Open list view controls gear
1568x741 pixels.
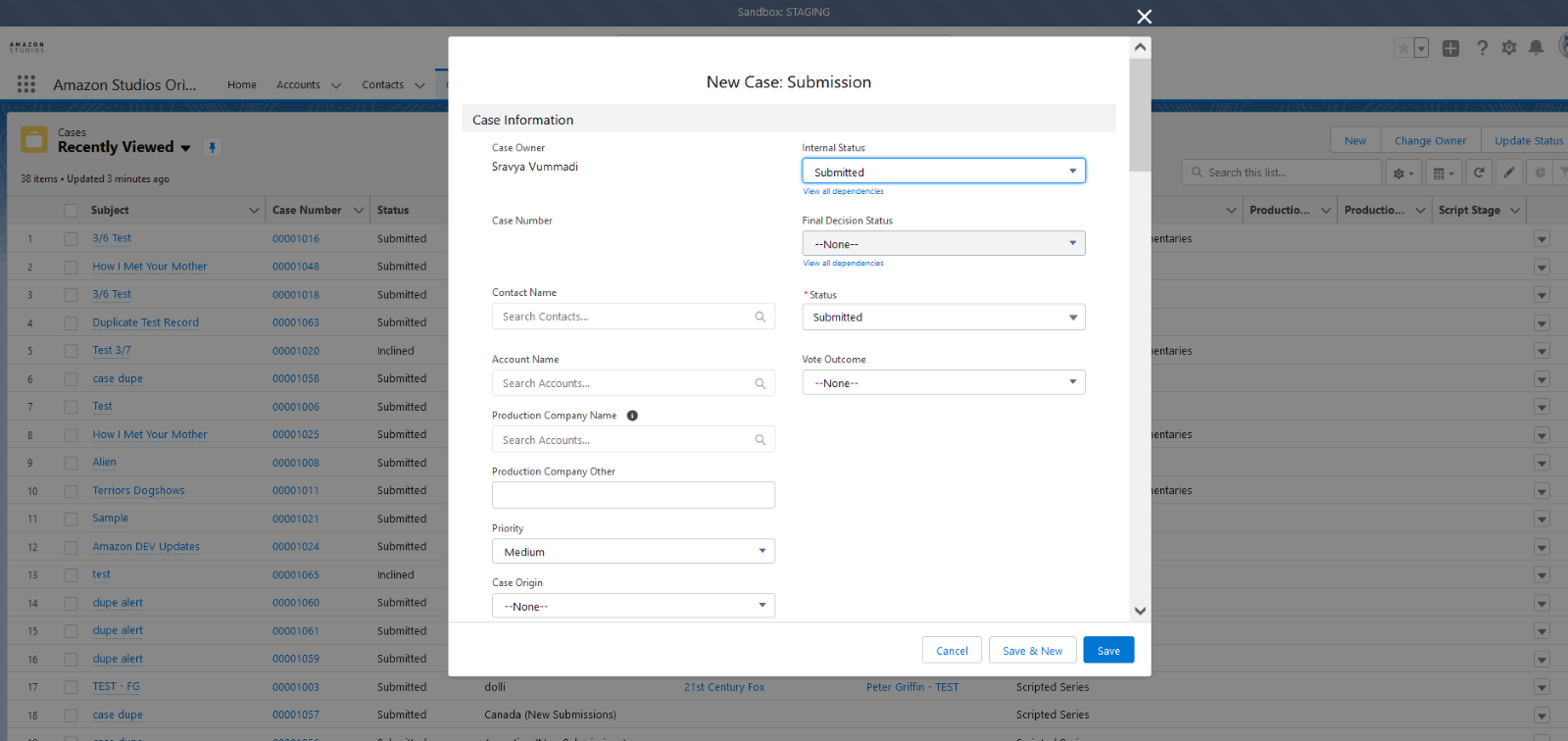click(x=1403, y=173)
